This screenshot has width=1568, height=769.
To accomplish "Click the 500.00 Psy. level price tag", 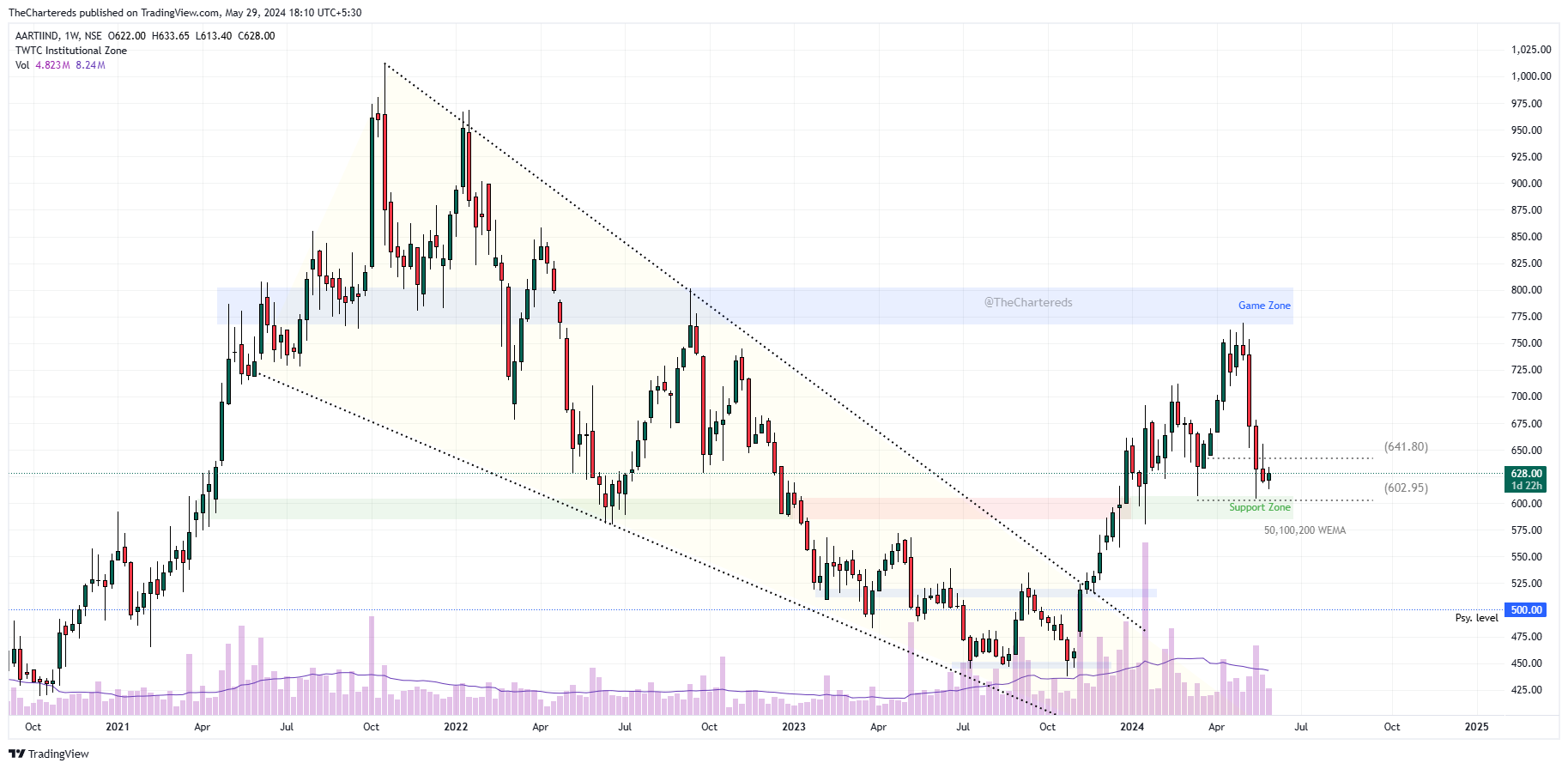I will click(1526, 610).
